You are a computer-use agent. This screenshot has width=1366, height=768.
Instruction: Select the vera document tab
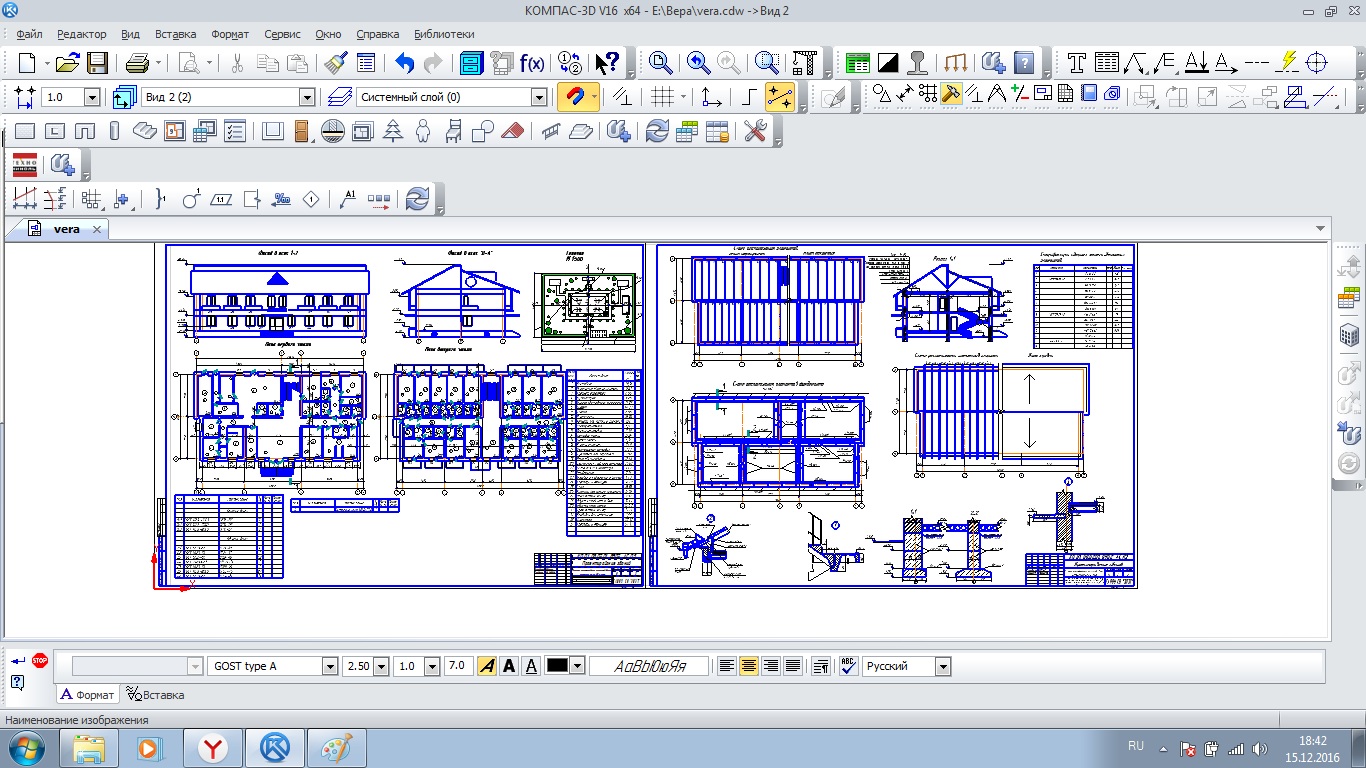click(x=66, y=229)
